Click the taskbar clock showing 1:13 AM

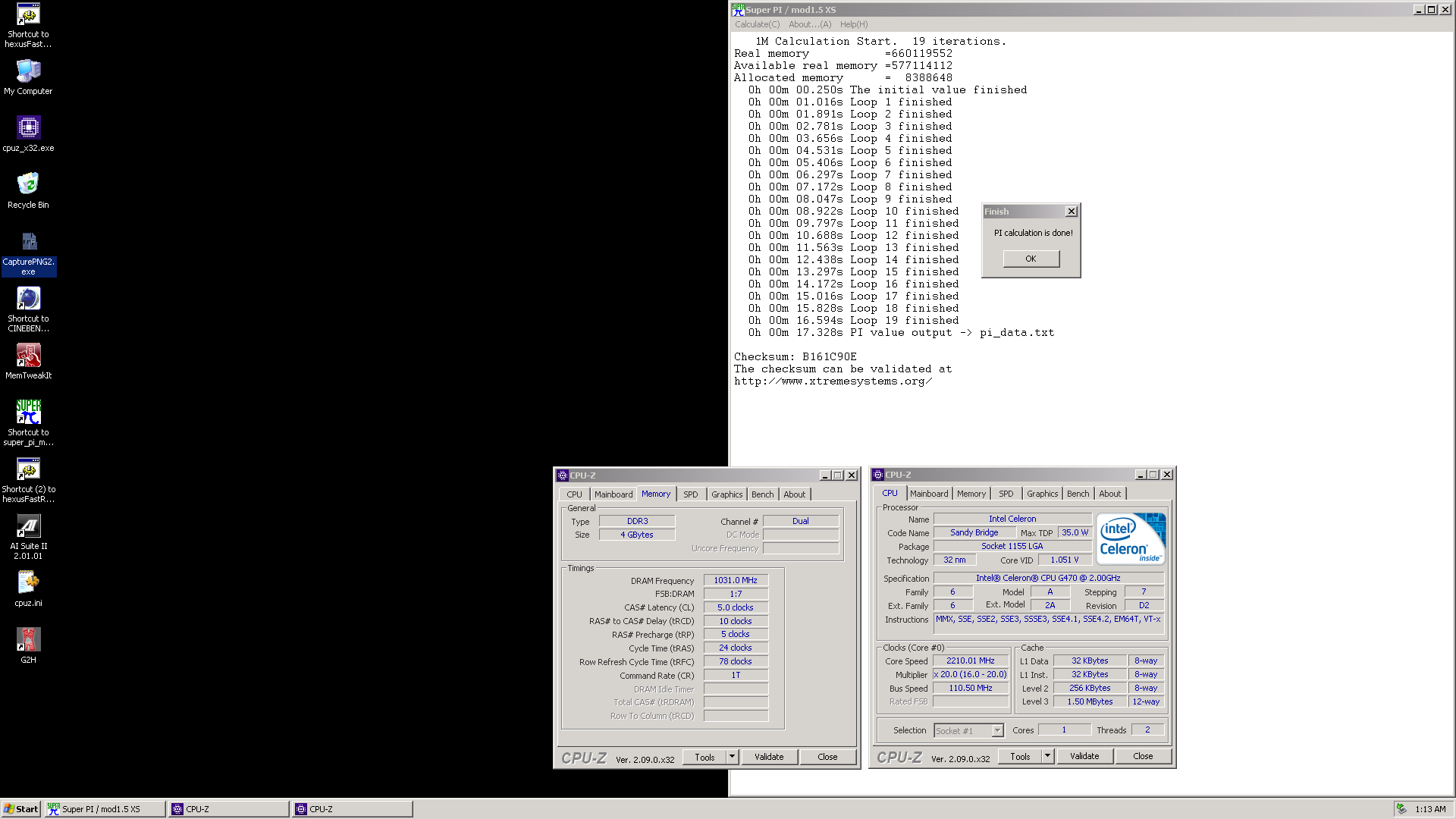(1430, 809)
